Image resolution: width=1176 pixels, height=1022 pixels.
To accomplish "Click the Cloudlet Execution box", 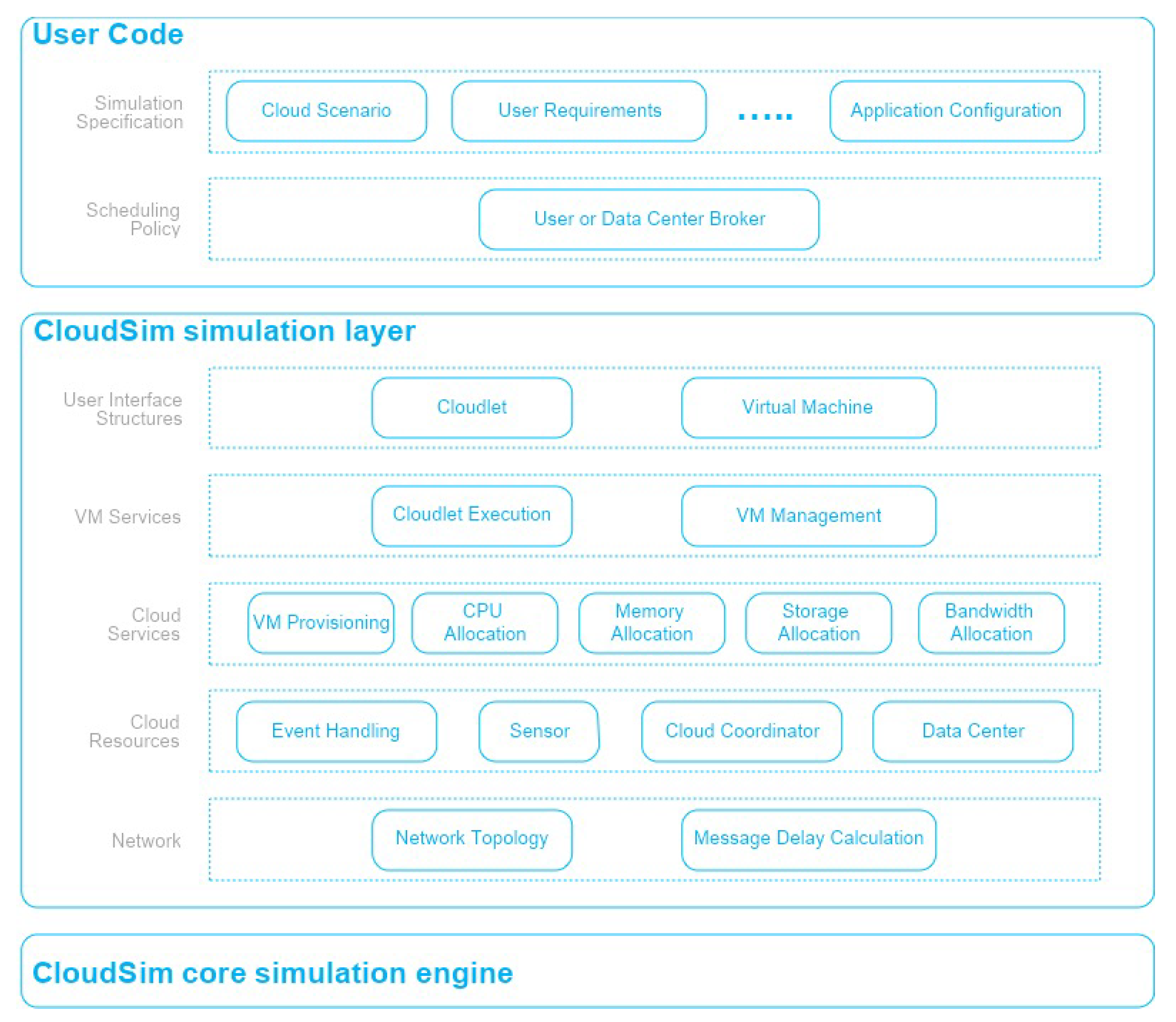I will [472, 515].
